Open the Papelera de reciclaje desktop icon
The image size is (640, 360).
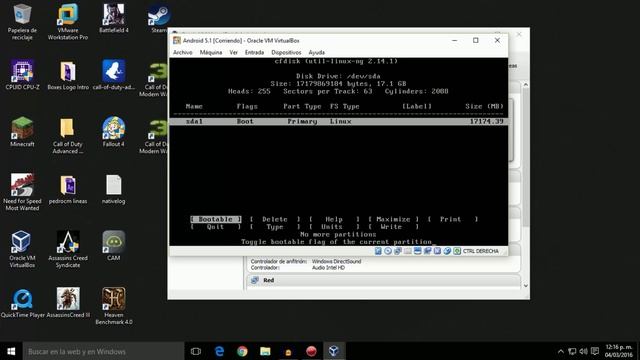(22, 21)
